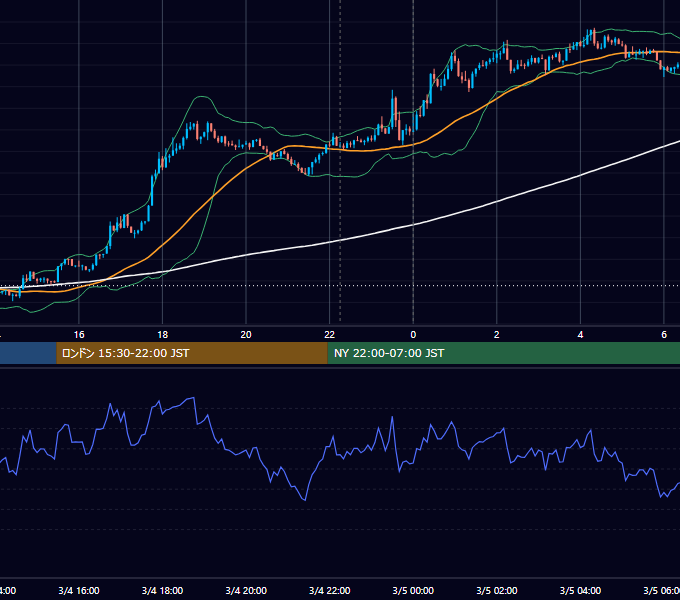Screen dimensions: 680x600
Task: Click the 3/4 16:00 time label
Action: click(x=79, y=590)
